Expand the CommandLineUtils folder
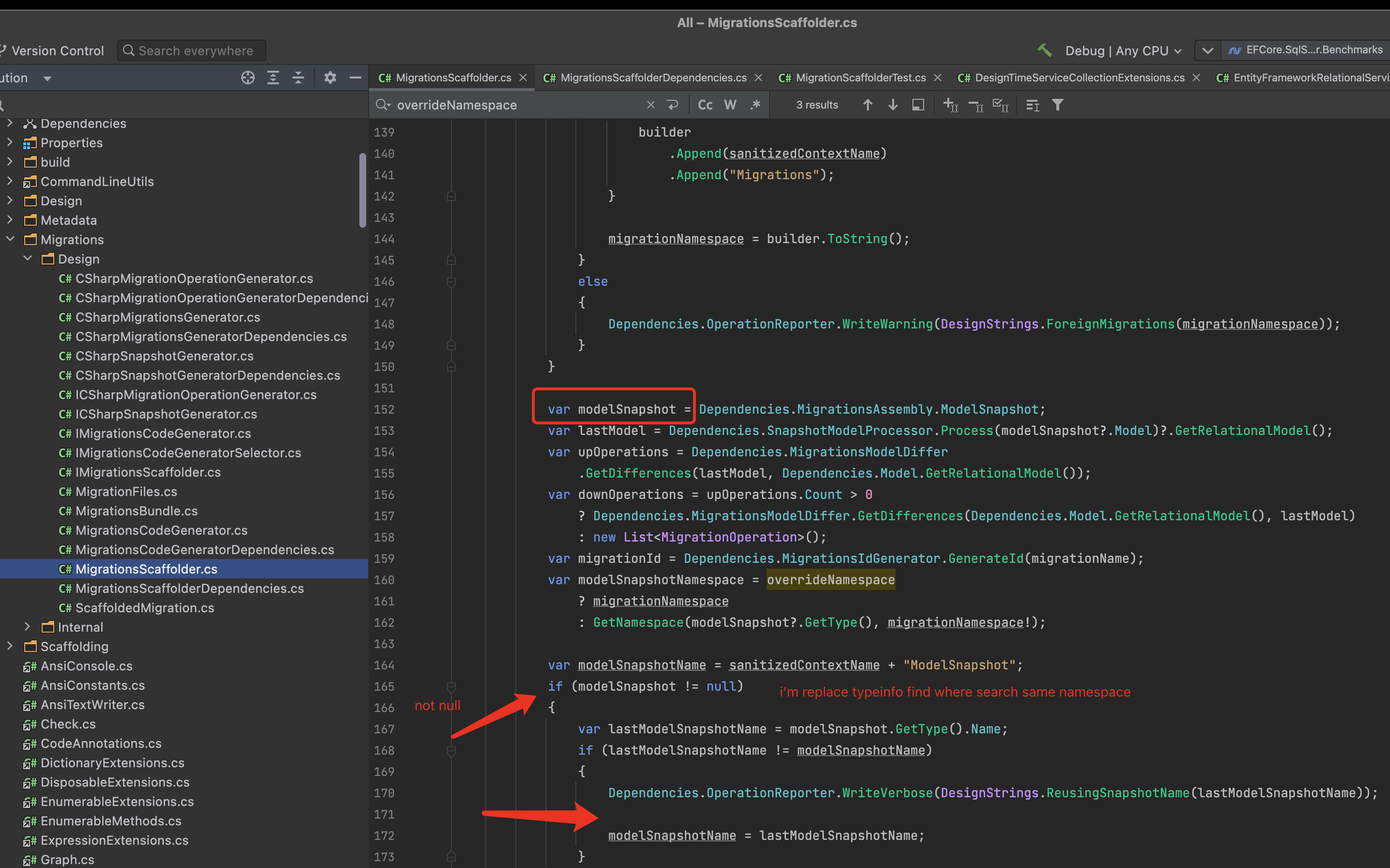This screenshot has width=1390, height=868. (x=10, y=181)
